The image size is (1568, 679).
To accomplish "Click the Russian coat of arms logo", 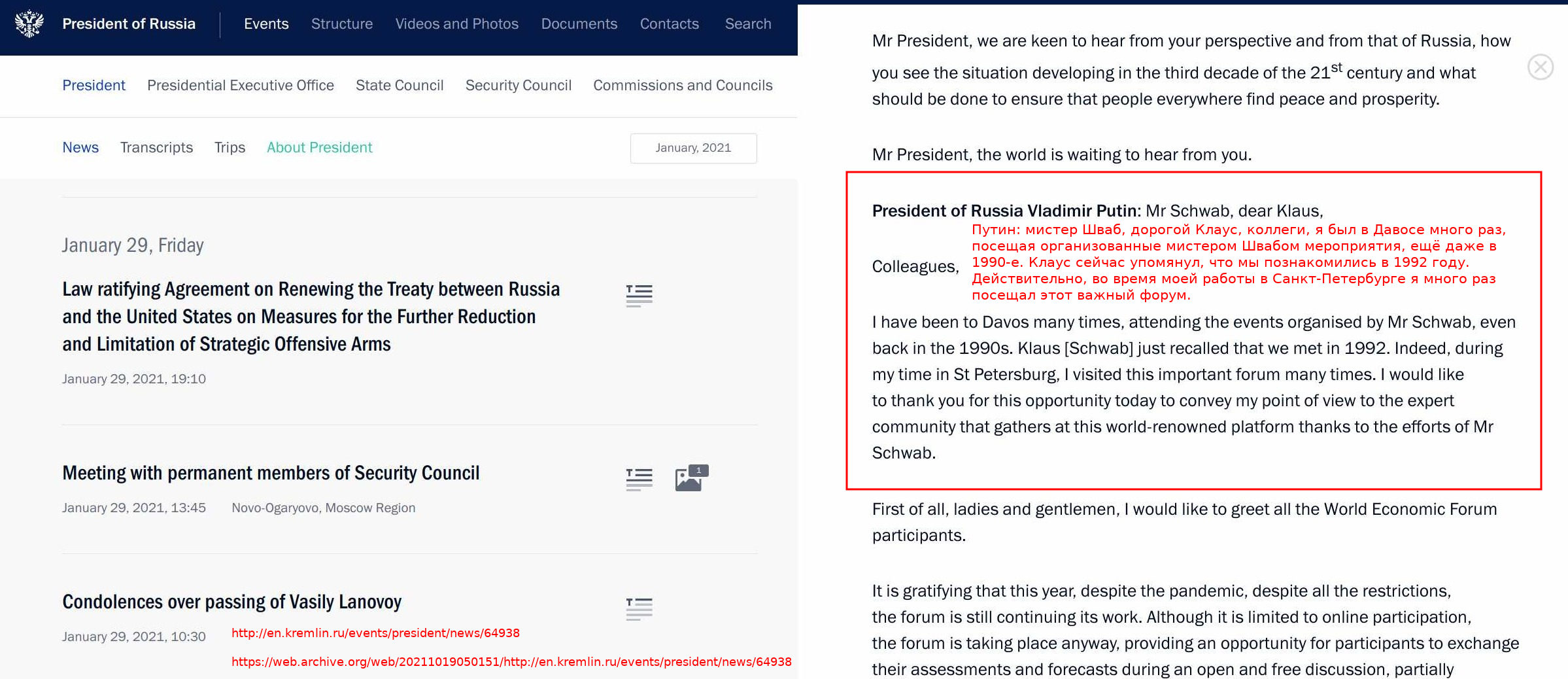I will click(29, 24).
